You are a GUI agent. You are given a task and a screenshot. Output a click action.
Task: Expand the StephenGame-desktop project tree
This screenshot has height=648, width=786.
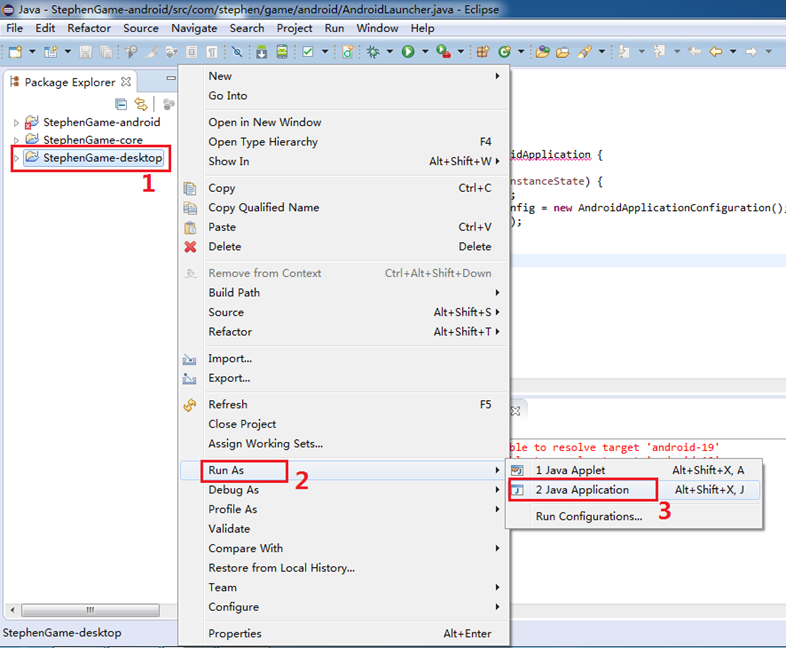point(16,158)
